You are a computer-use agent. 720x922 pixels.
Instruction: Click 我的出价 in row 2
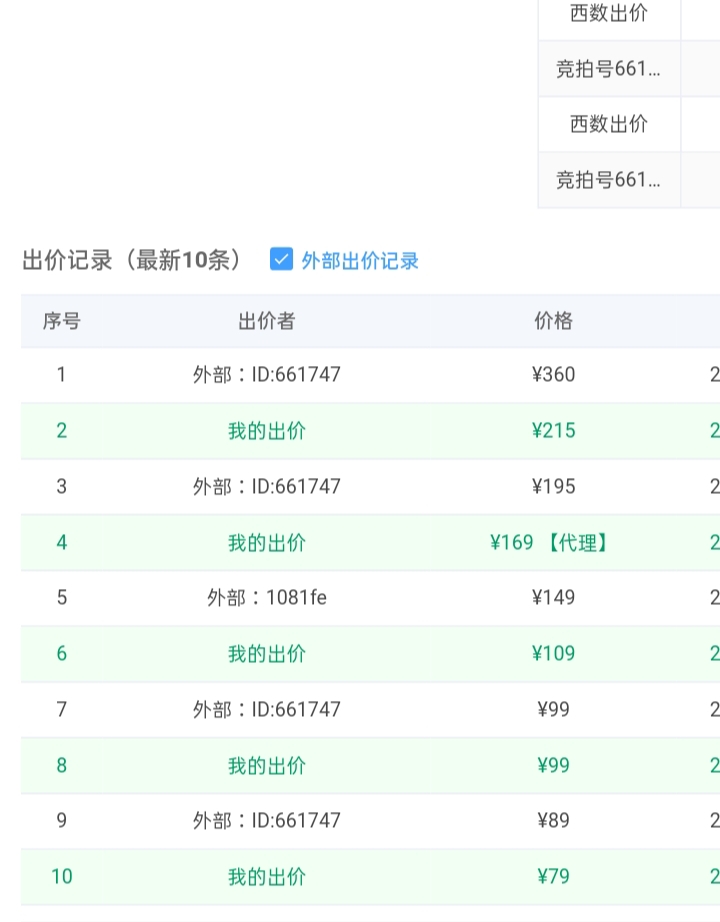266,431
